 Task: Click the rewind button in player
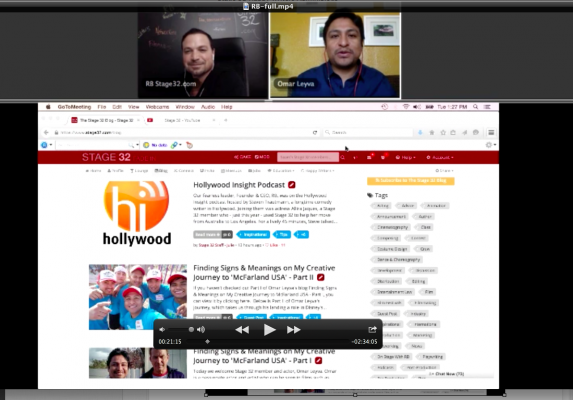(x=242, y=330)
